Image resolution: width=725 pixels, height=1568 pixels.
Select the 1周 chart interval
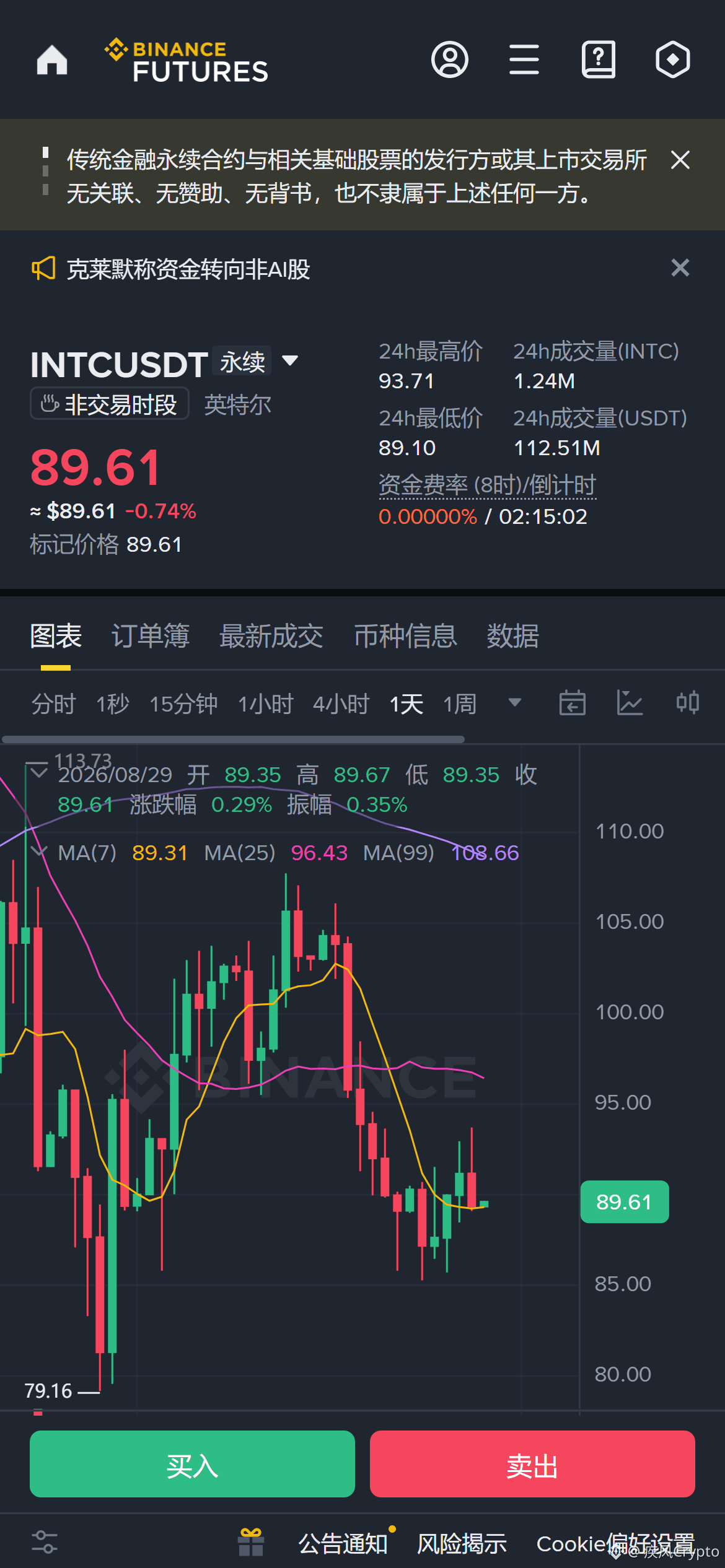click(460, 704)
